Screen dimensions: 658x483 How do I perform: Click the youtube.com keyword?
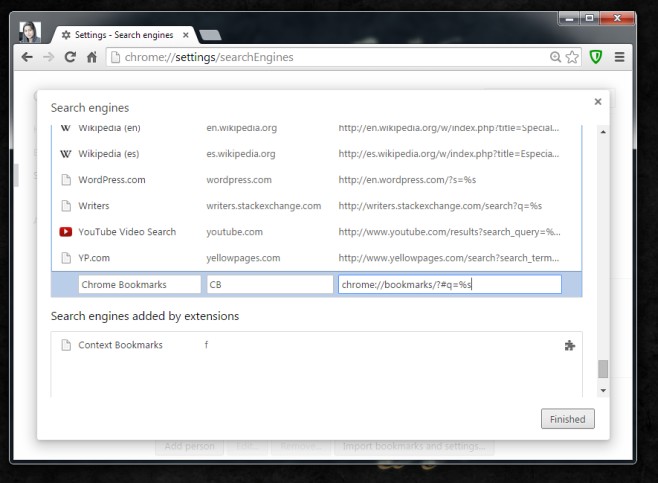tap(234, 232)
